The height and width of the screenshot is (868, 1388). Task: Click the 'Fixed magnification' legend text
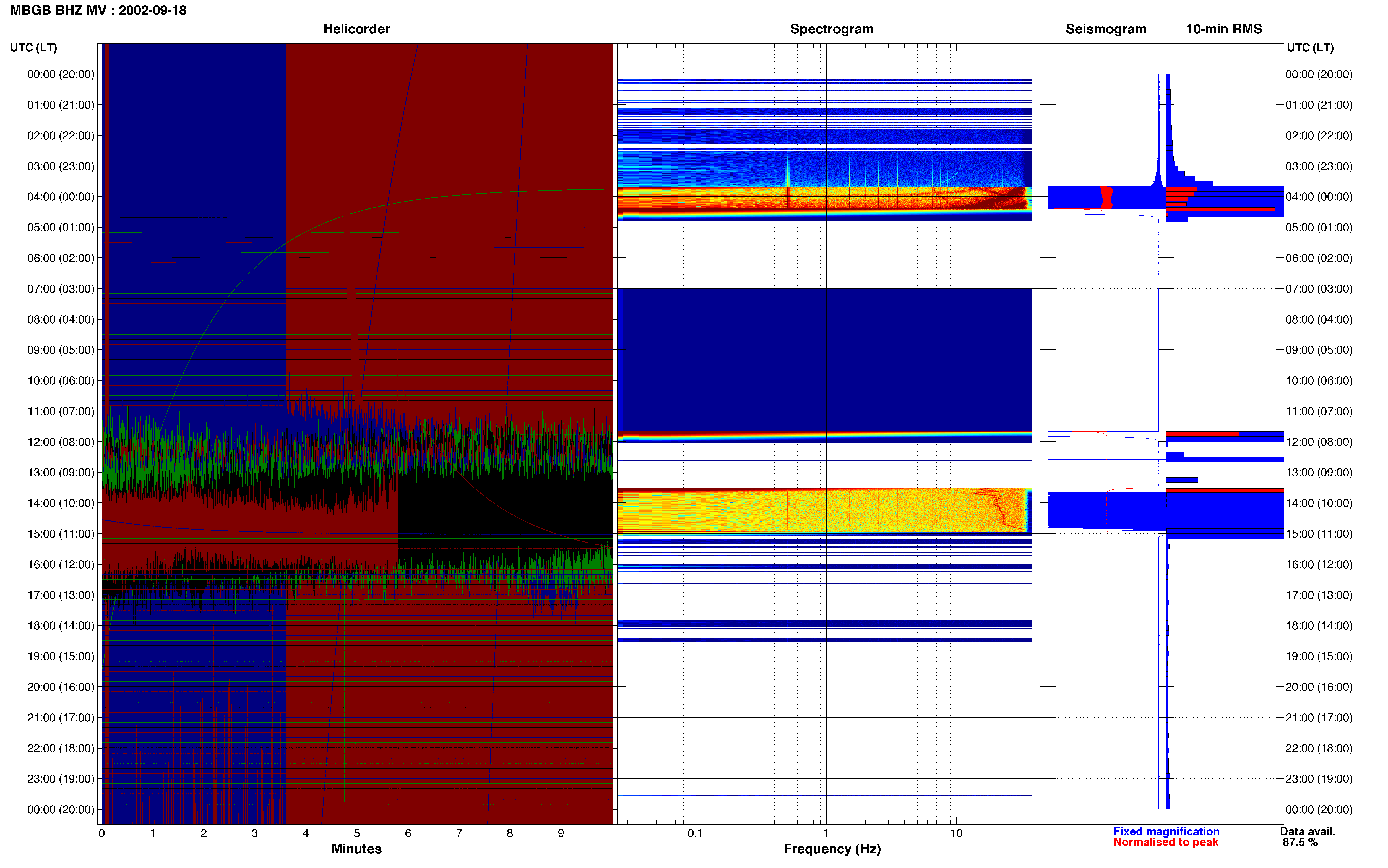pyautogui.click(x=1166, y=831)
